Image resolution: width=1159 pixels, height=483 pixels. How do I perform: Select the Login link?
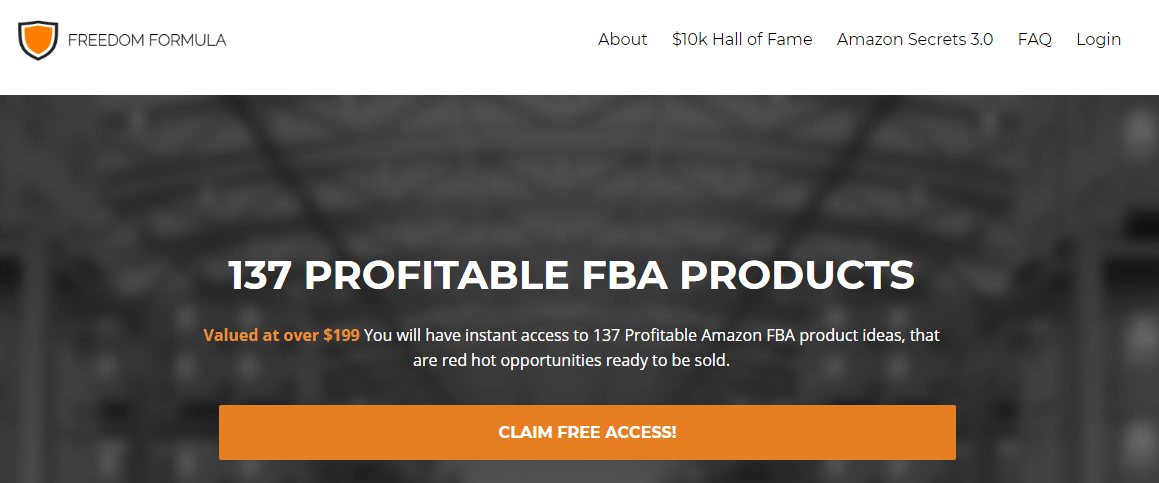[1098, 40]
